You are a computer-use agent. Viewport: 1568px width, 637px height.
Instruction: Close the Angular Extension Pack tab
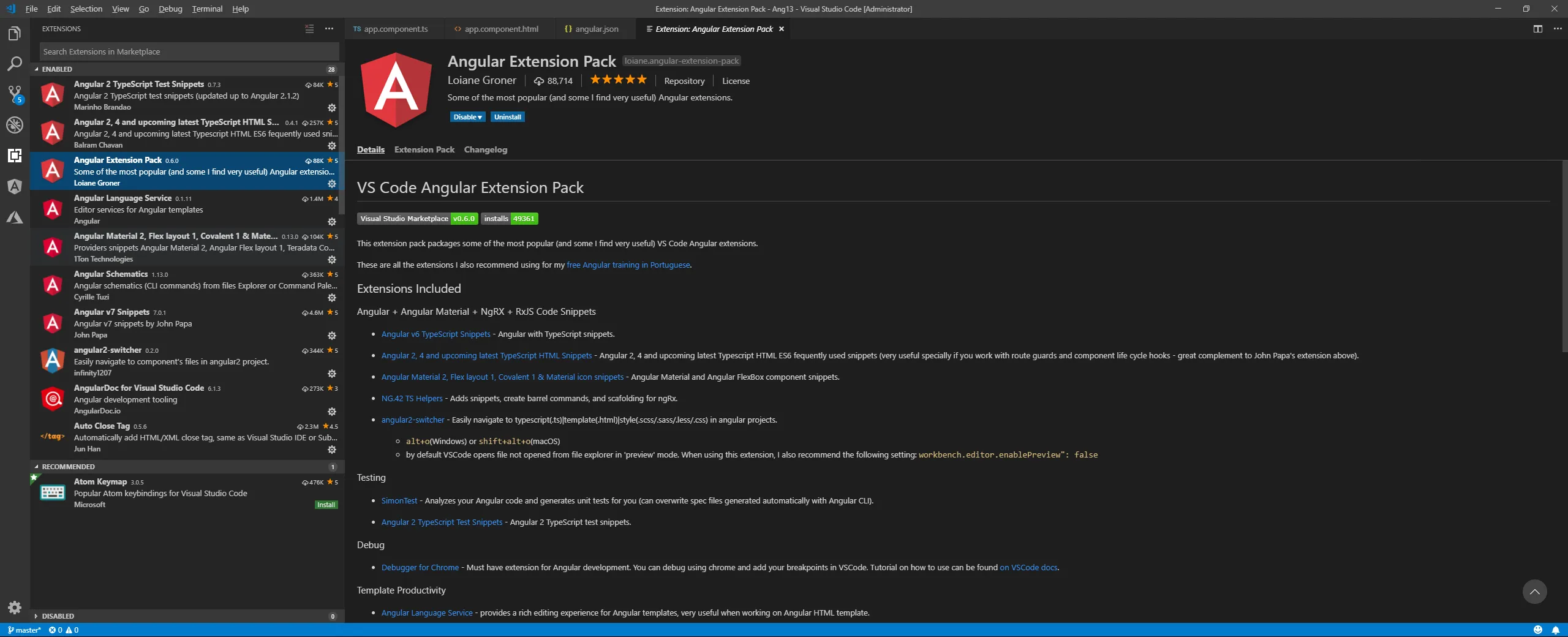782,29
